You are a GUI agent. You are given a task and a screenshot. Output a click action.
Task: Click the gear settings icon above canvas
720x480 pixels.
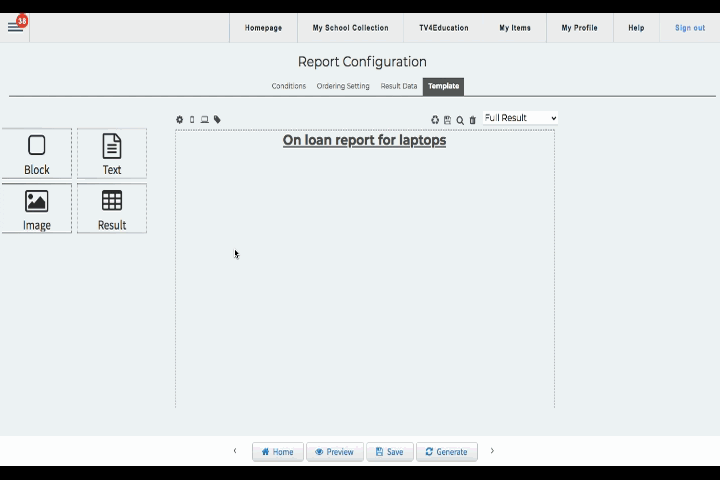pyautogui.click(x=180, y=120)
